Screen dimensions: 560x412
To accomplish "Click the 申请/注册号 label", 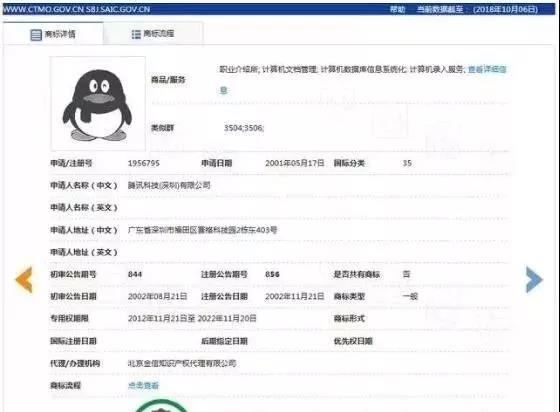I will (x=71, y=163).
